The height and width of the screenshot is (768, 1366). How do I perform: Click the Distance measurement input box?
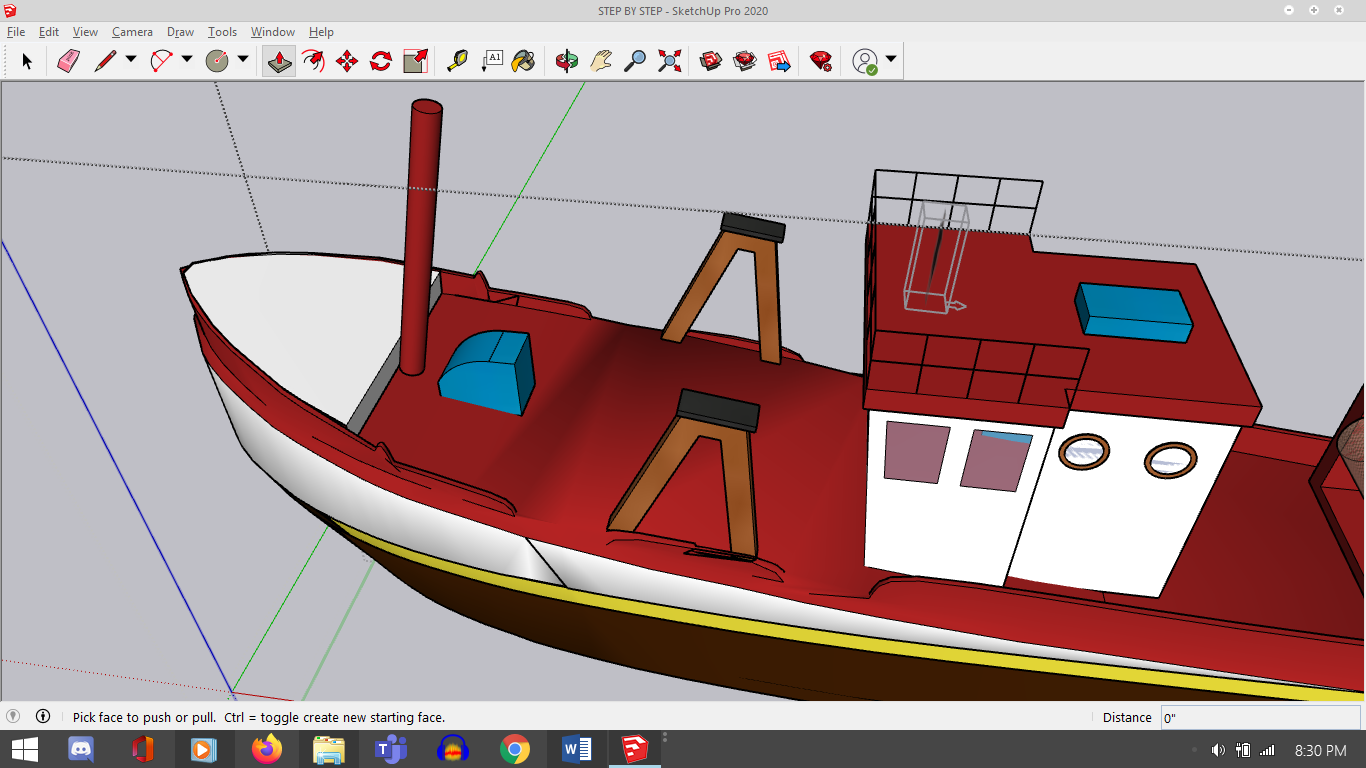pyautogui.click(x=1260, y=717)
